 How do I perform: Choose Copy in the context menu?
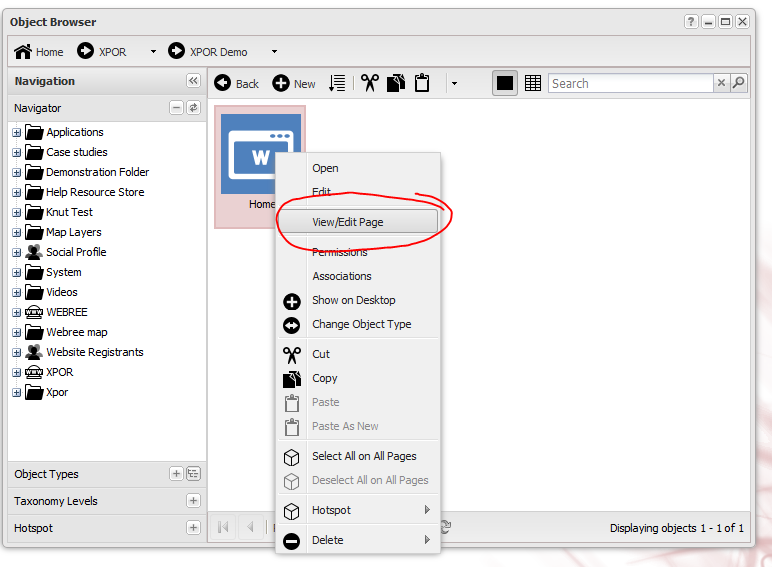click(358, 378)
